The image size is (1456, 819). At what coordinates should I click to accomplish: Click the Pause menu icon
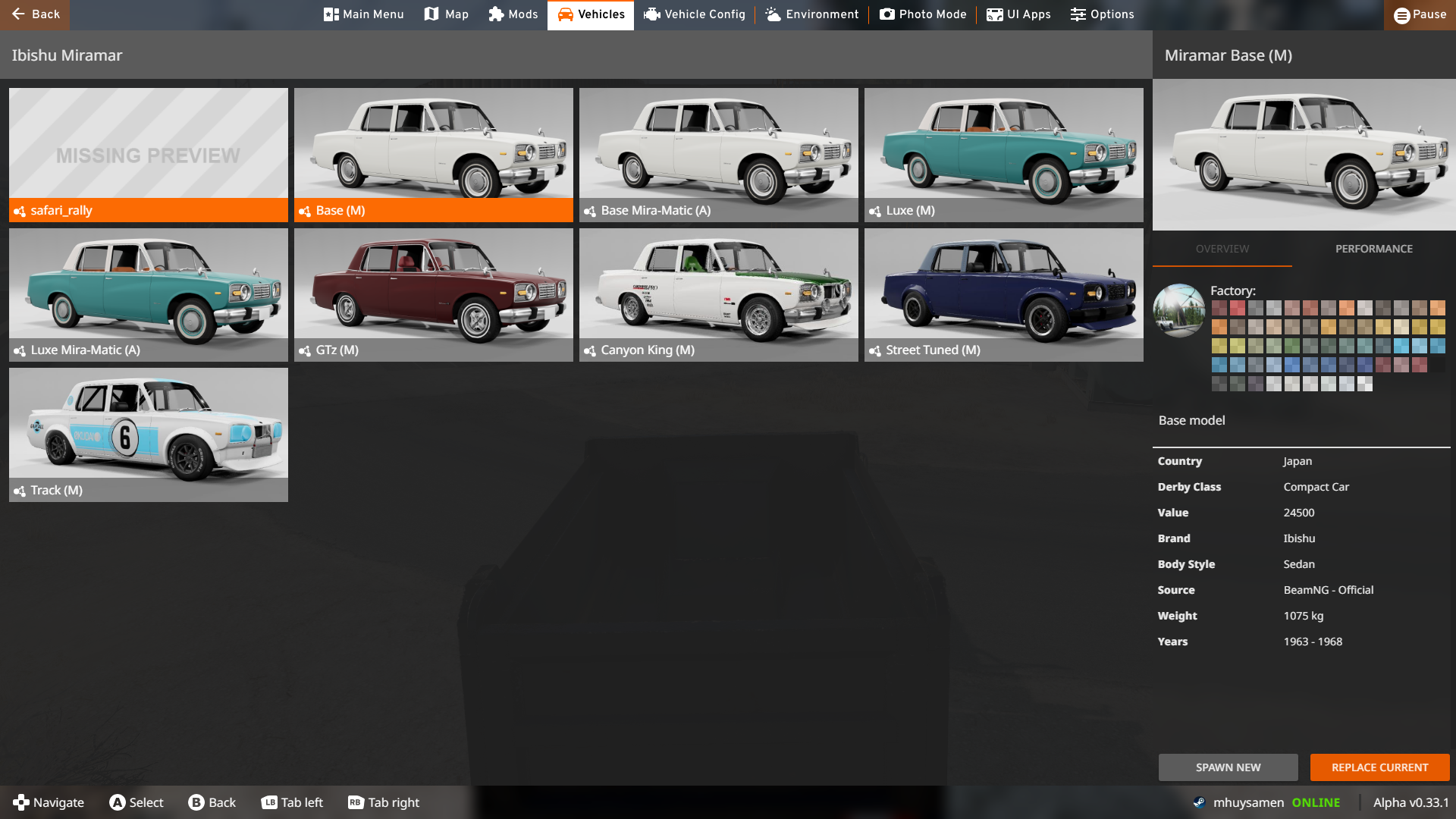[1401, 15]
